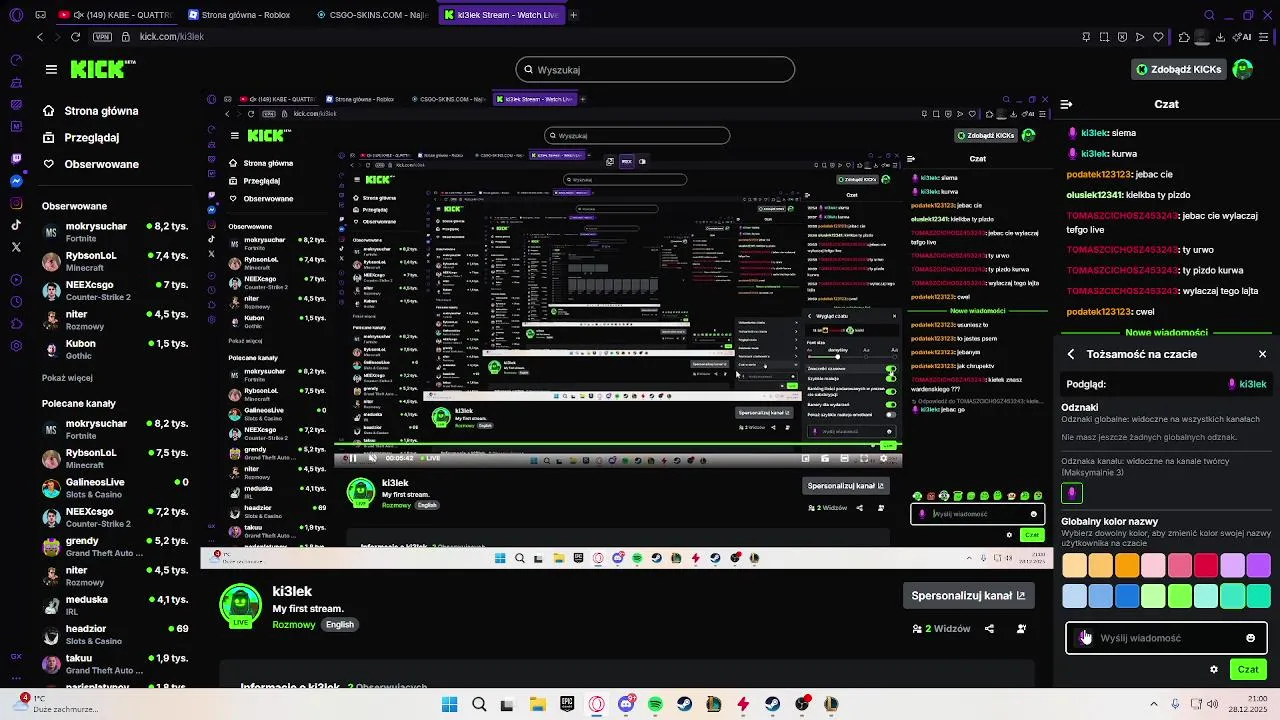
Task: Open the user avatar menu in Kick header
Action: (x=1242, y=69)
